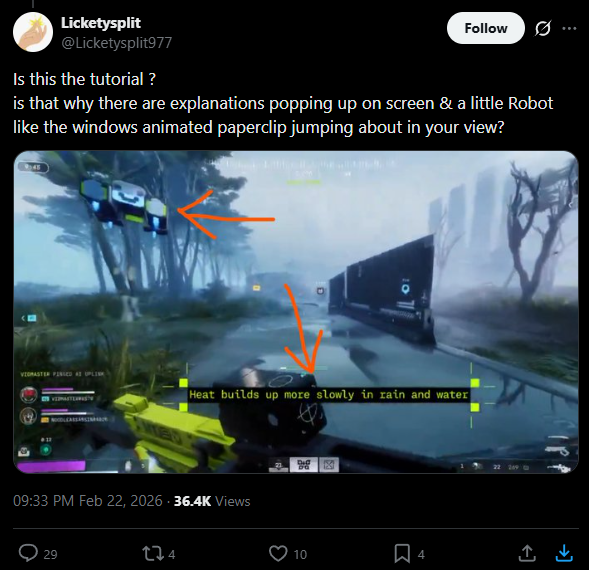Open the share upload icon
Viewport: 589px width, 570px height.
click(x=527, y=553)
